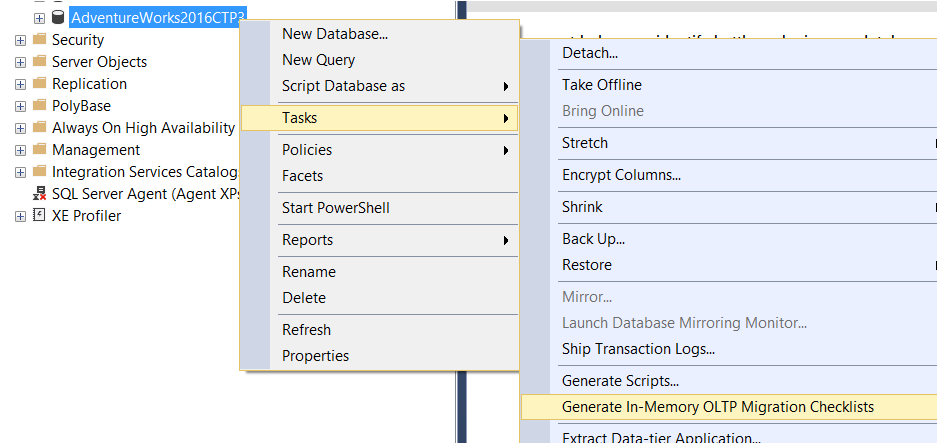Choose New Query from context menu
The width and height of the screenshot is (938, 444).
pyautogui.click(x=379, y=60)
